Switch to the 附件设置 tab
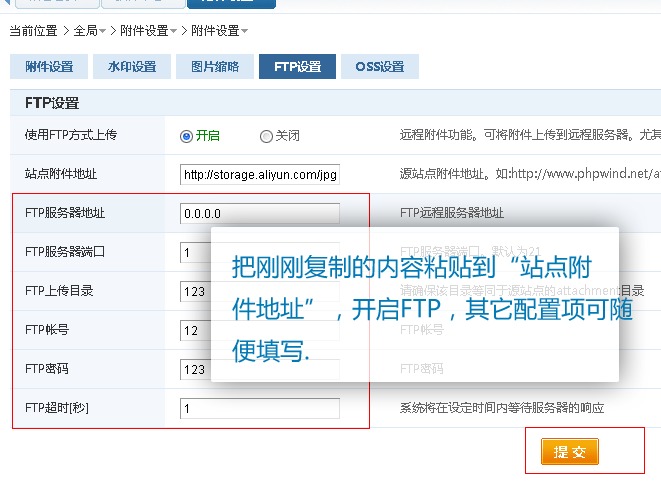Screen dimensions: 661x486 coord(49,67)
